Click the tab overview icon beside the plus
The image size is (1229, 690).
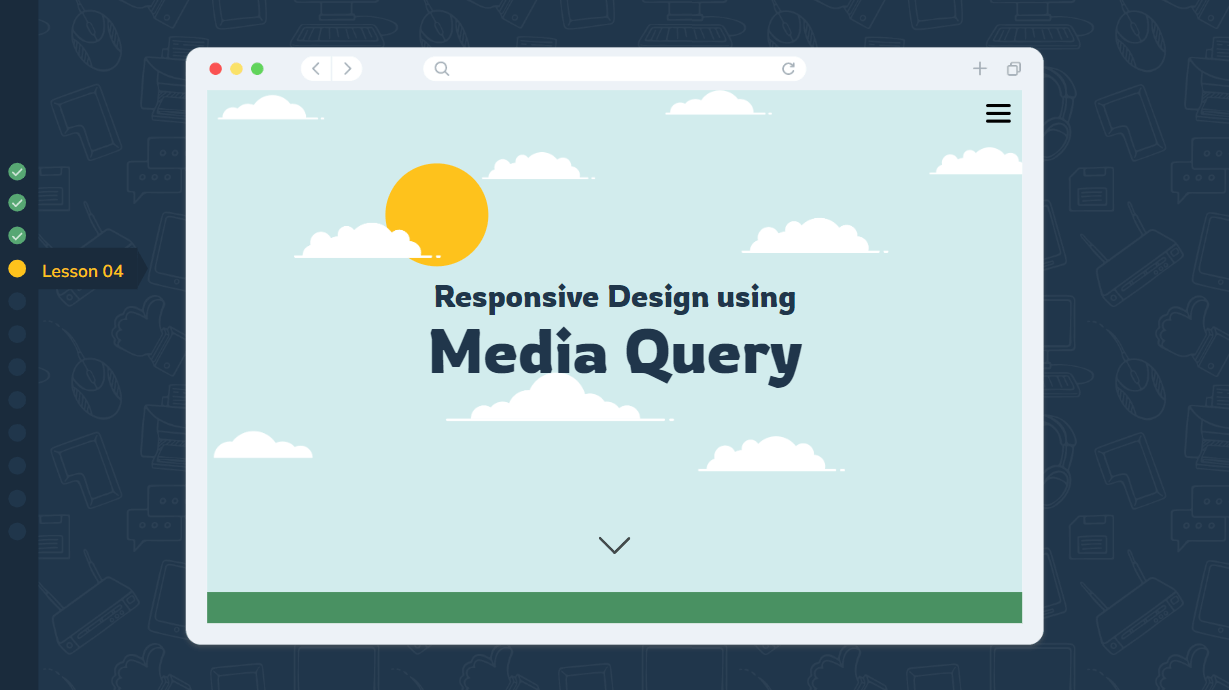click(1013, 68)
